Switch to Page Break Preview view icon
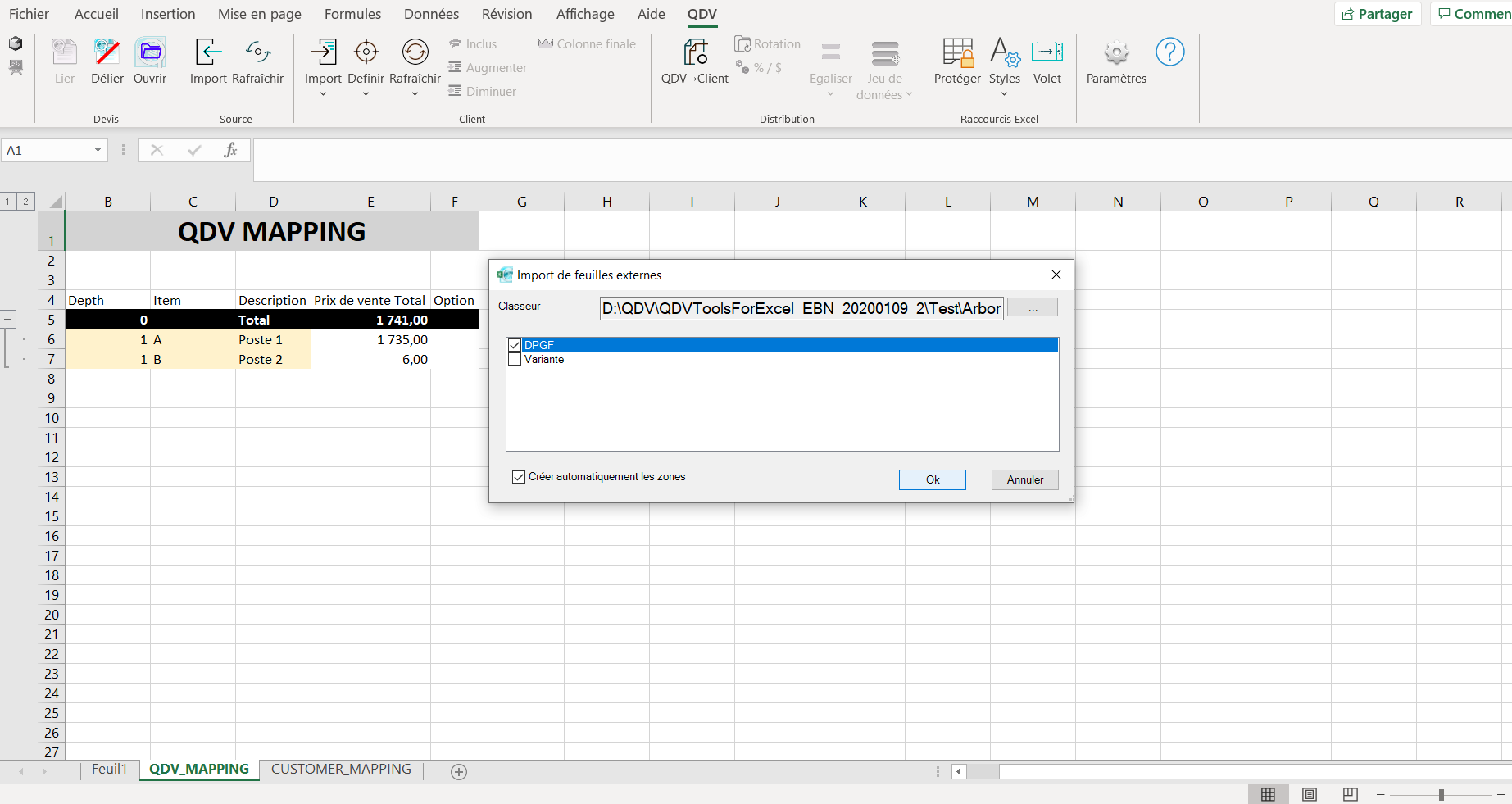The height and width of the screenshot is (804, 1512). (x=1351, y=794)
